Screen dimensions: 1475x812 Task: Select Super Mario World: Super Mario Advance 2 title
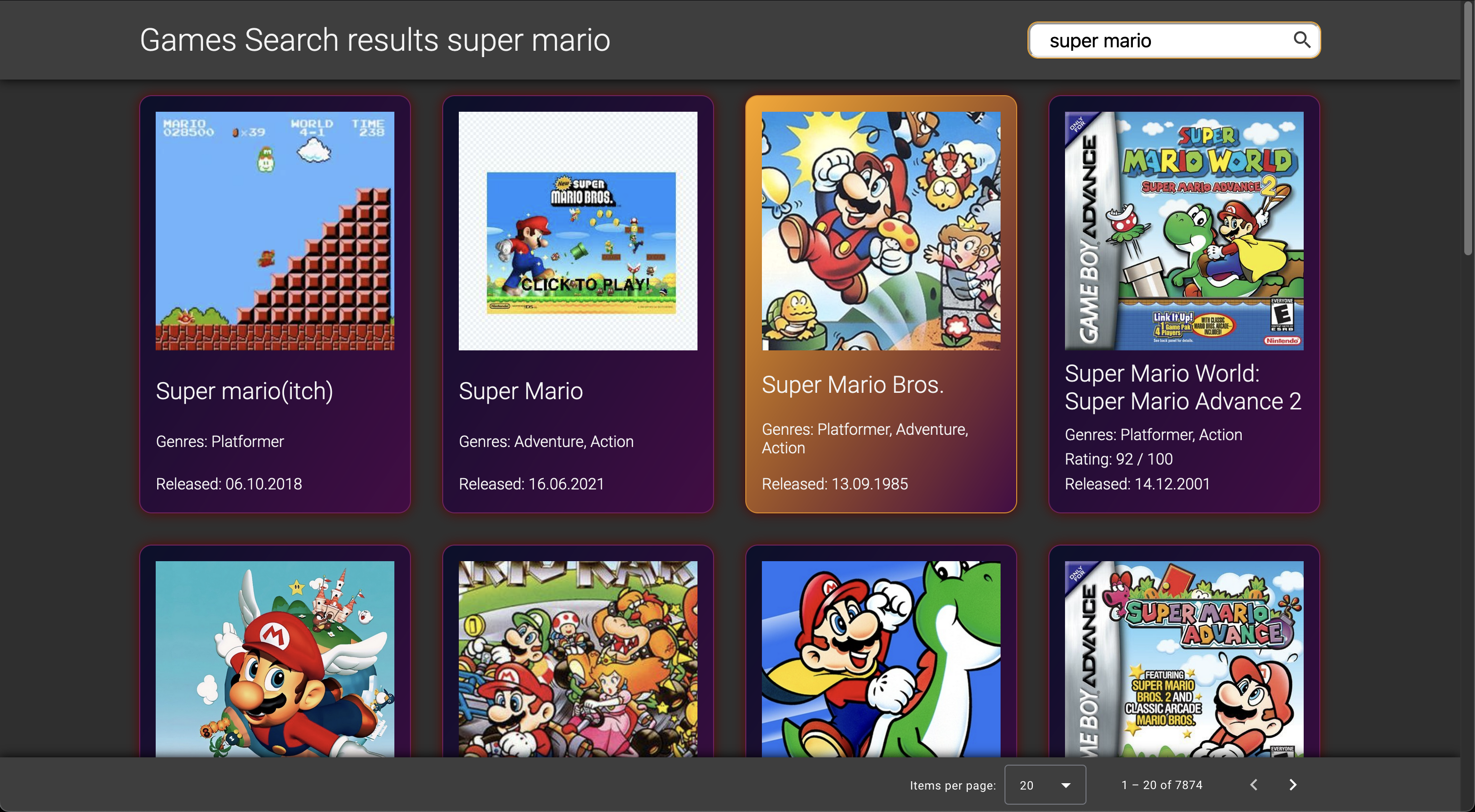[1183, 387]
